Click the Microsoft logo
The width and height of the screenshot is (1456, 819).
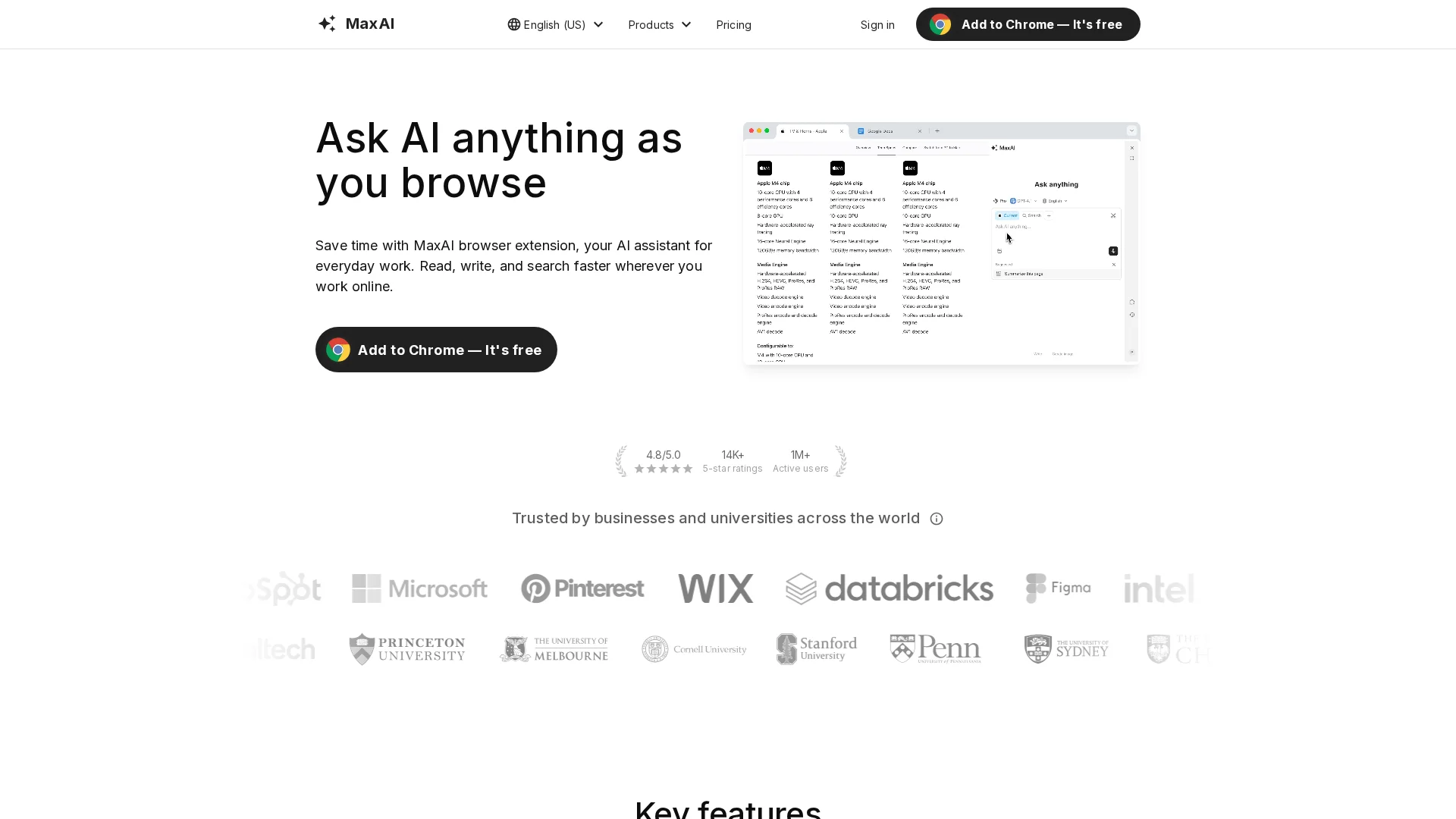(x=419, y=588)
